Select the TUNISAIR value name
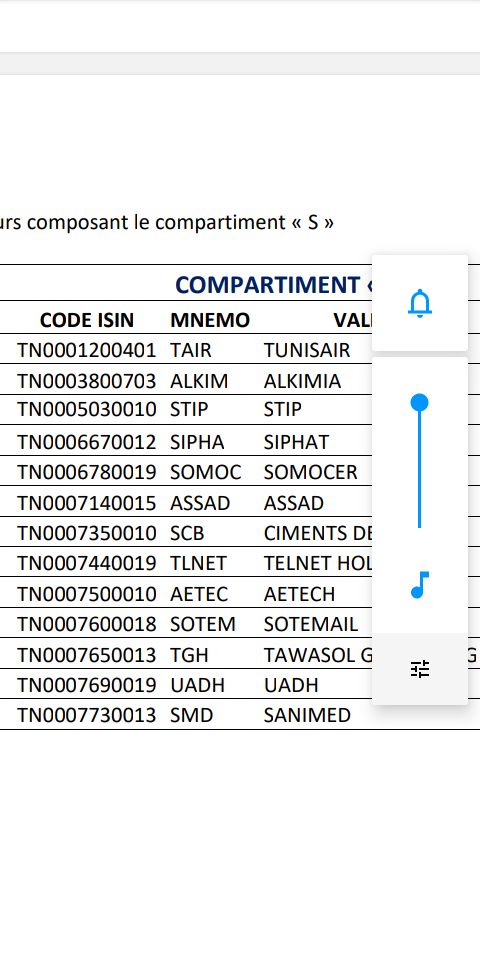This screenshot has width=480, height=960. (307, 350)
